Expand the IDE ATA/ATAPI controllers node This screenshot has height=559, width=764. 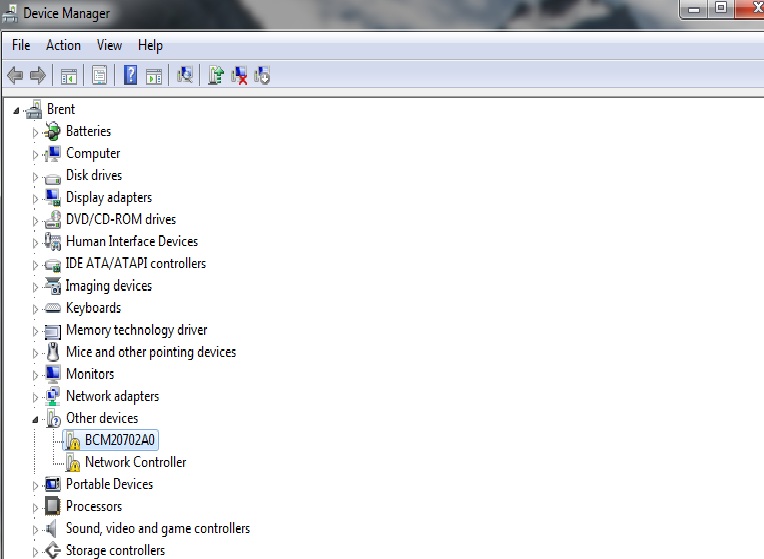(35, 265)
